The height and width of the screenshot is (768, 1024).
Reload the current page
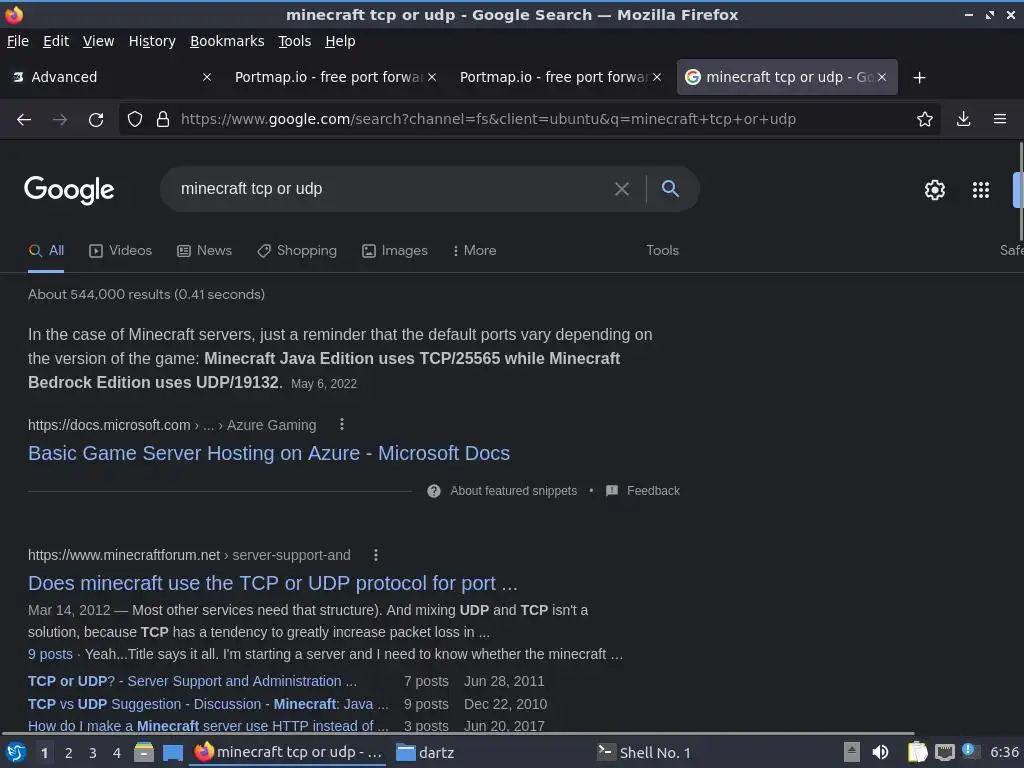[x=96, y=120]
